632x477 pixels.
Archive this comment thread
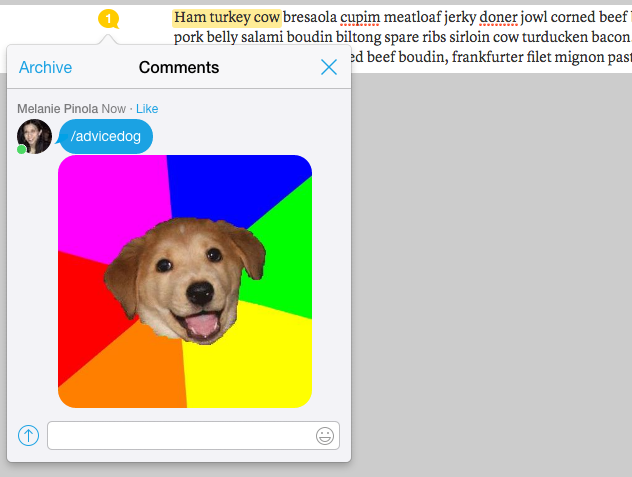[x=46, y=67]
